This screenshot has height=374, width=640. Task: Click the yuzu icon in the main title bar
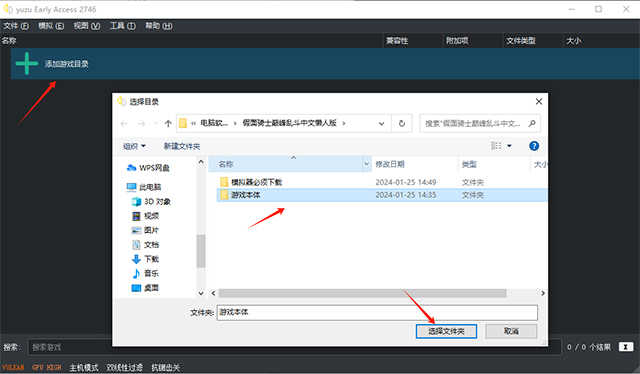(7, 9)
